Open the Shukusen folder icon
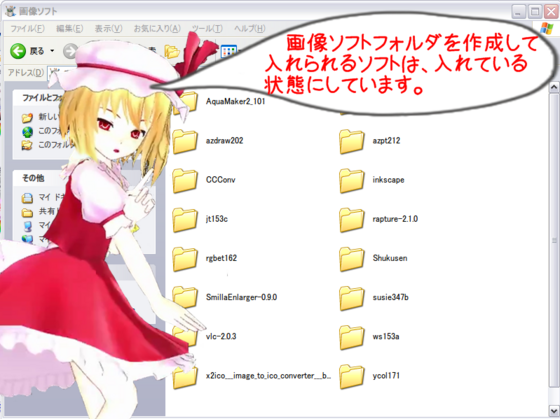 [352, 259]
